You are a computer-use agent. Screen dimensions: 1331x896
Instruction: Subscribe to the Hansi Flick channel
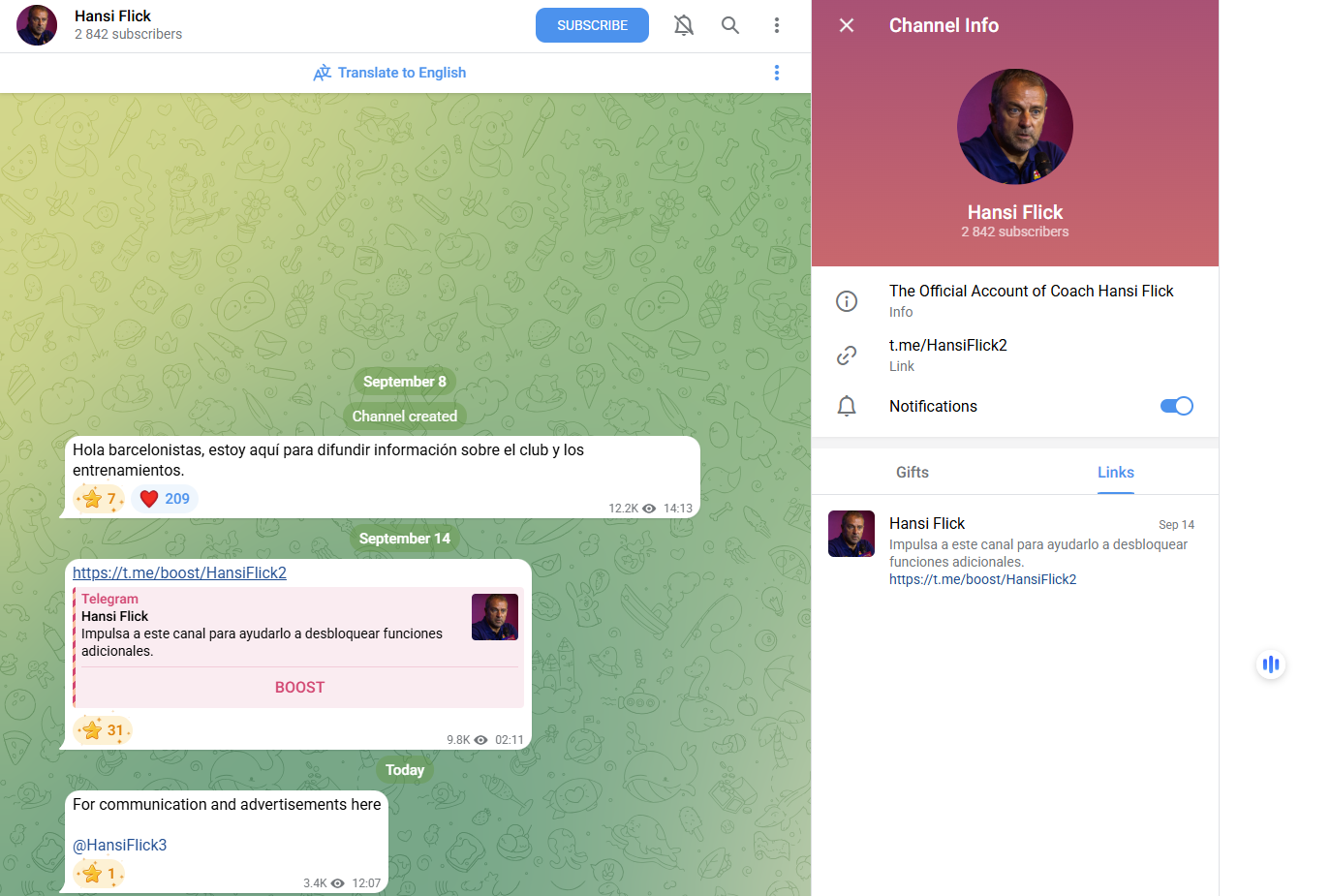click(592, 25)
